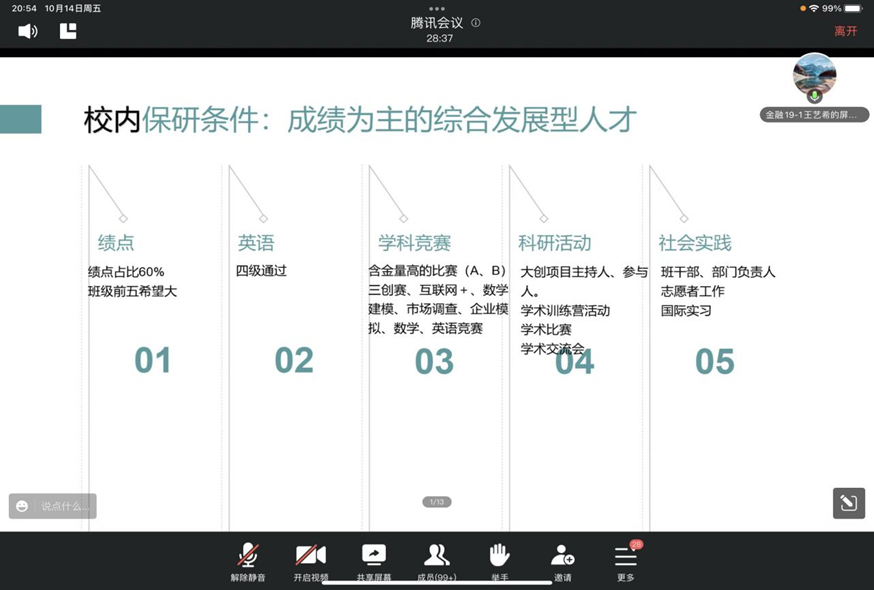This screenshot has width=874, height=590.
Task: Tap the speaker audio icon
Action: [27, 31]
